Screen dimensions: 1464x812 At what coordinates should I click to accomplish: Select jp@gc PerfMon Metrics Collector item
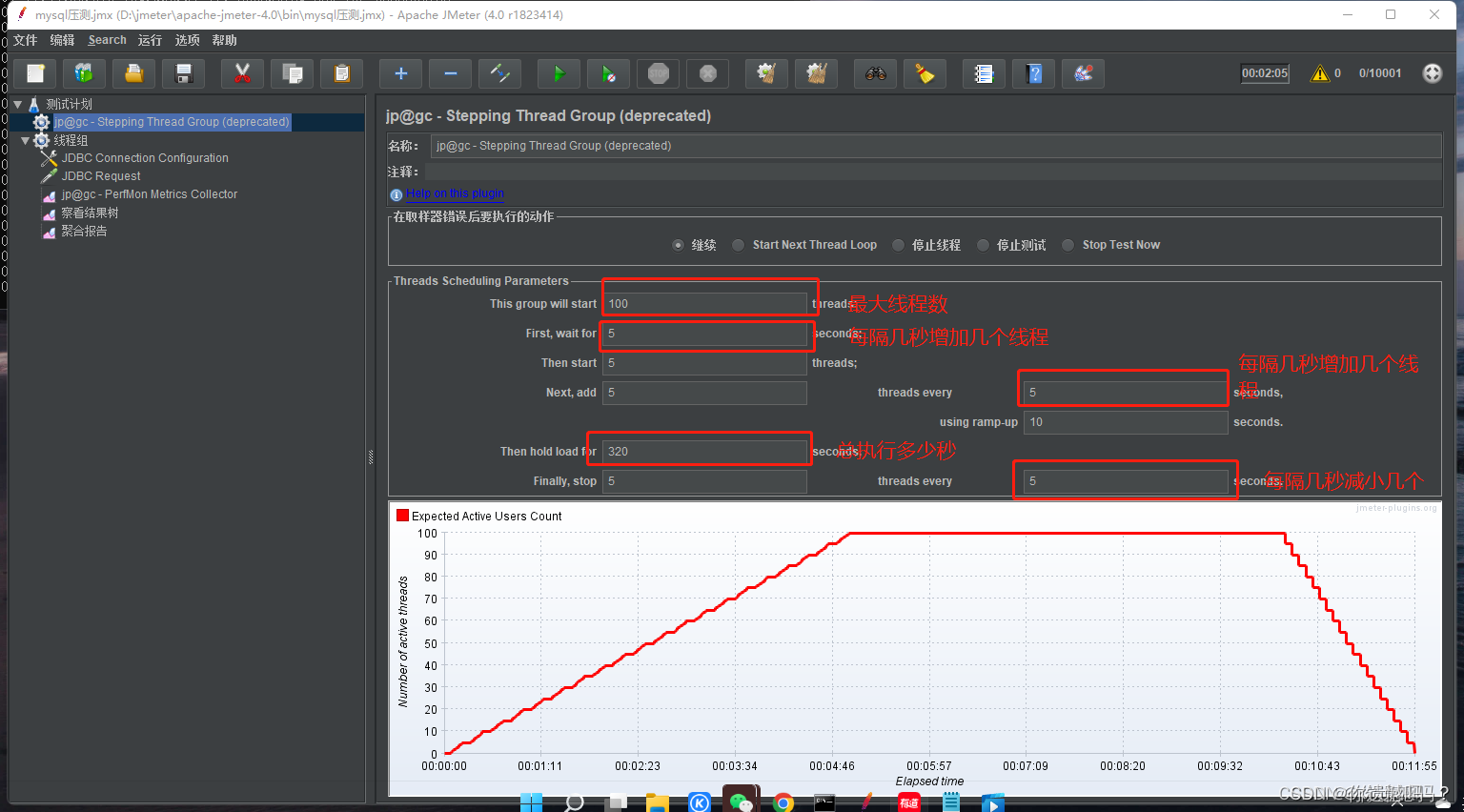pos(150,194)
